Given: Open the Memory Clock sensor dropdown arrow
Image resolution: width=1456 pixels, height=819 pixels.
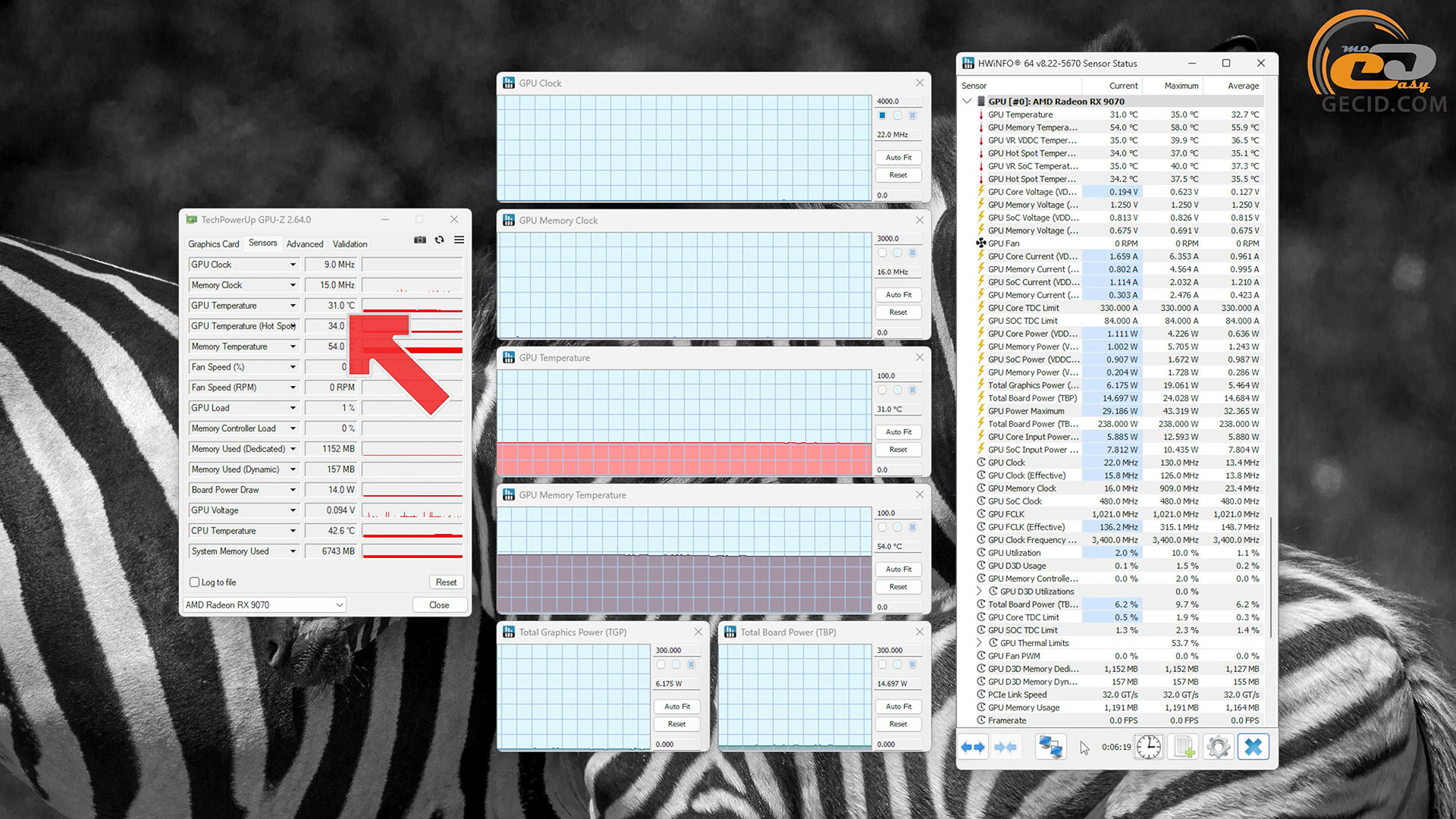Looking at the screenshot, I should (x=293, y=285).
